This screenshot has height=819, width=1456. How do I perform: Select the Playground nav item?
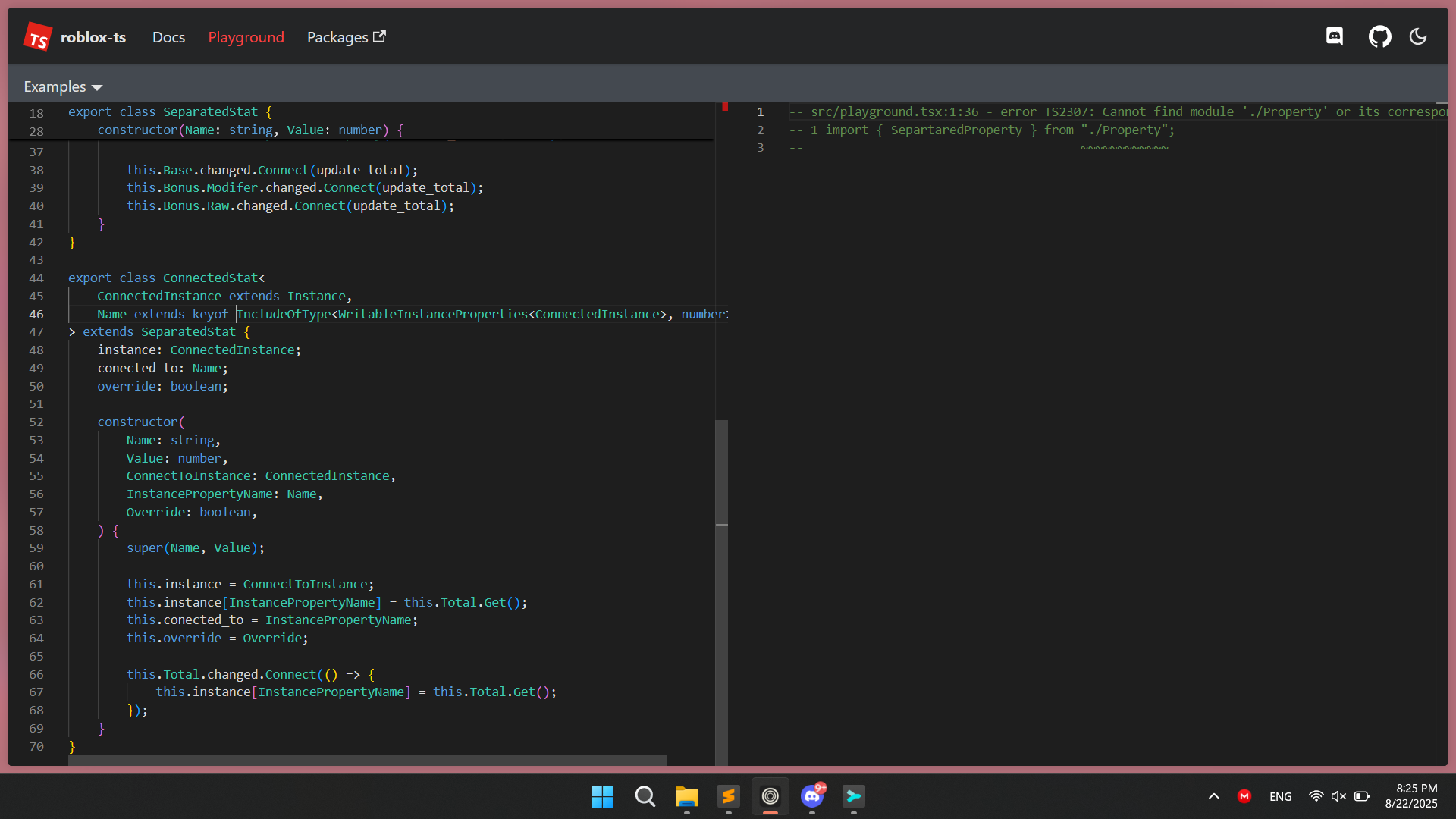coord(246,37)
